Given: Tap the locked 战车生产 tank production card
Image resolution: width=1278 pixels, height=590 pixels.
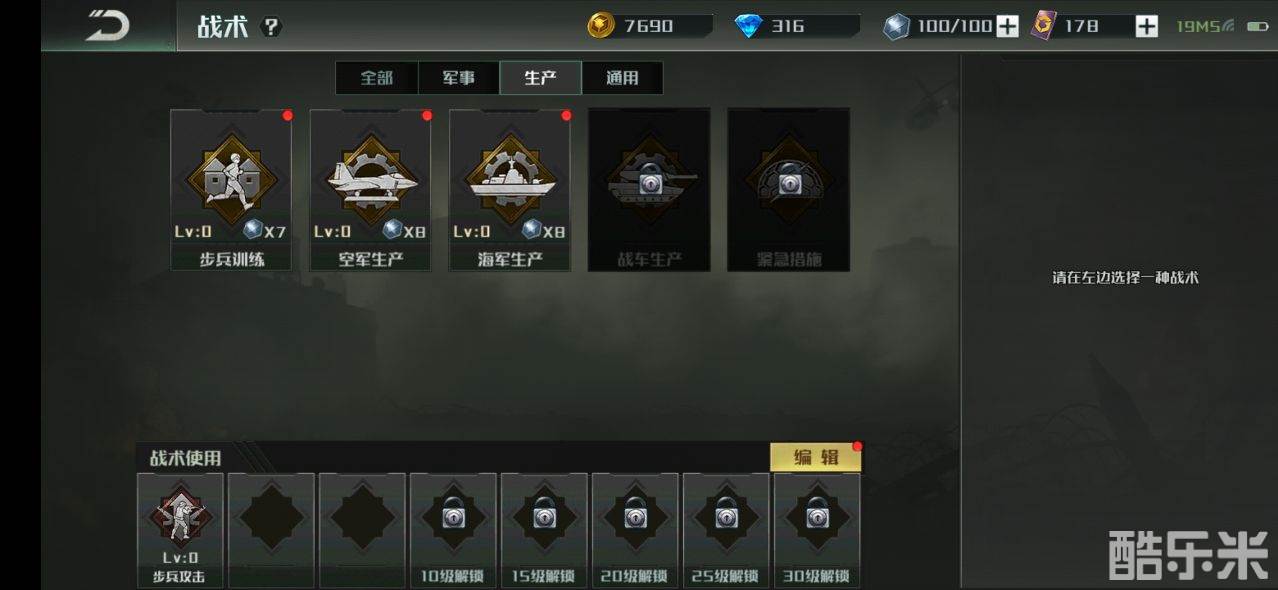Looking at the screenshot, I should click(x=649, y=190).
